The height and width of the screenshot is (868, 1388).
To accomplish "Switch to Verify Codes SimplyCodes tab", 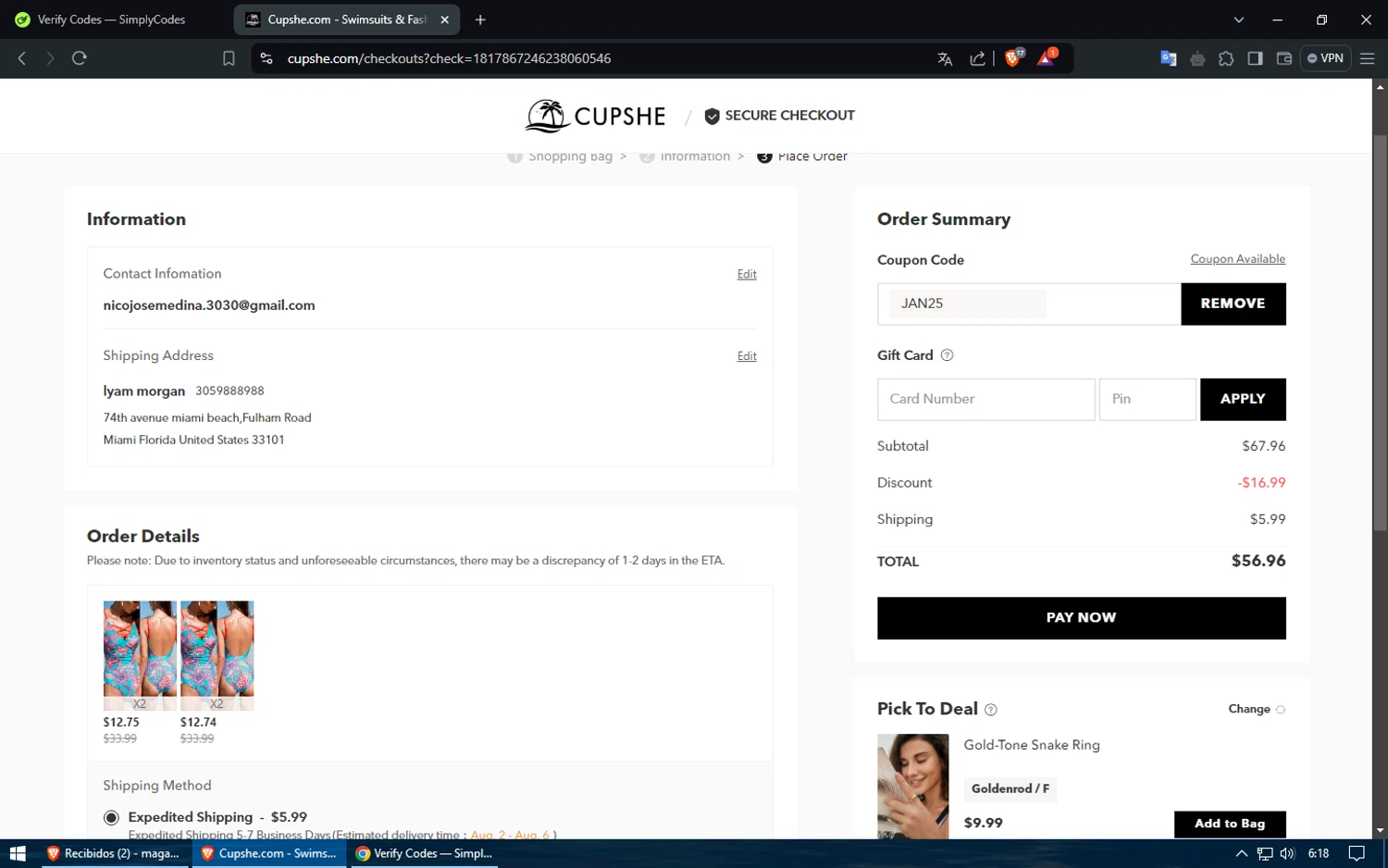I will 111,19.
